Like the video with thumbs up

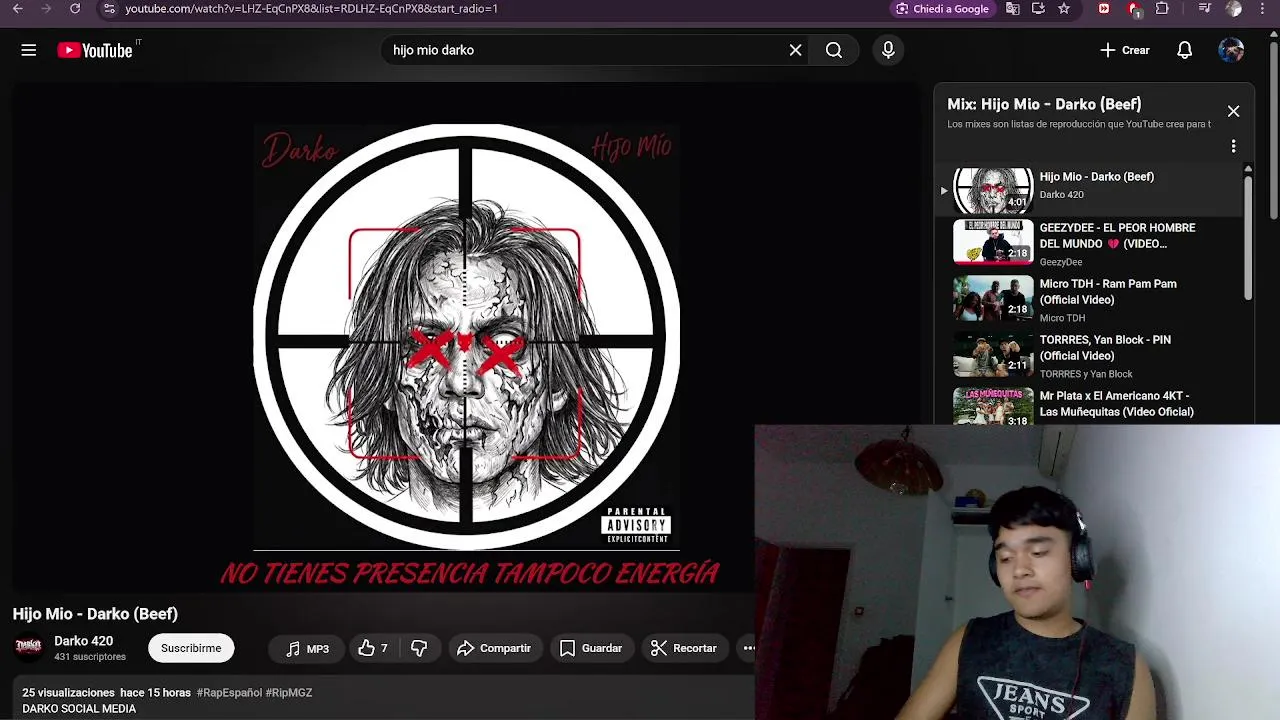coord(373,648)
